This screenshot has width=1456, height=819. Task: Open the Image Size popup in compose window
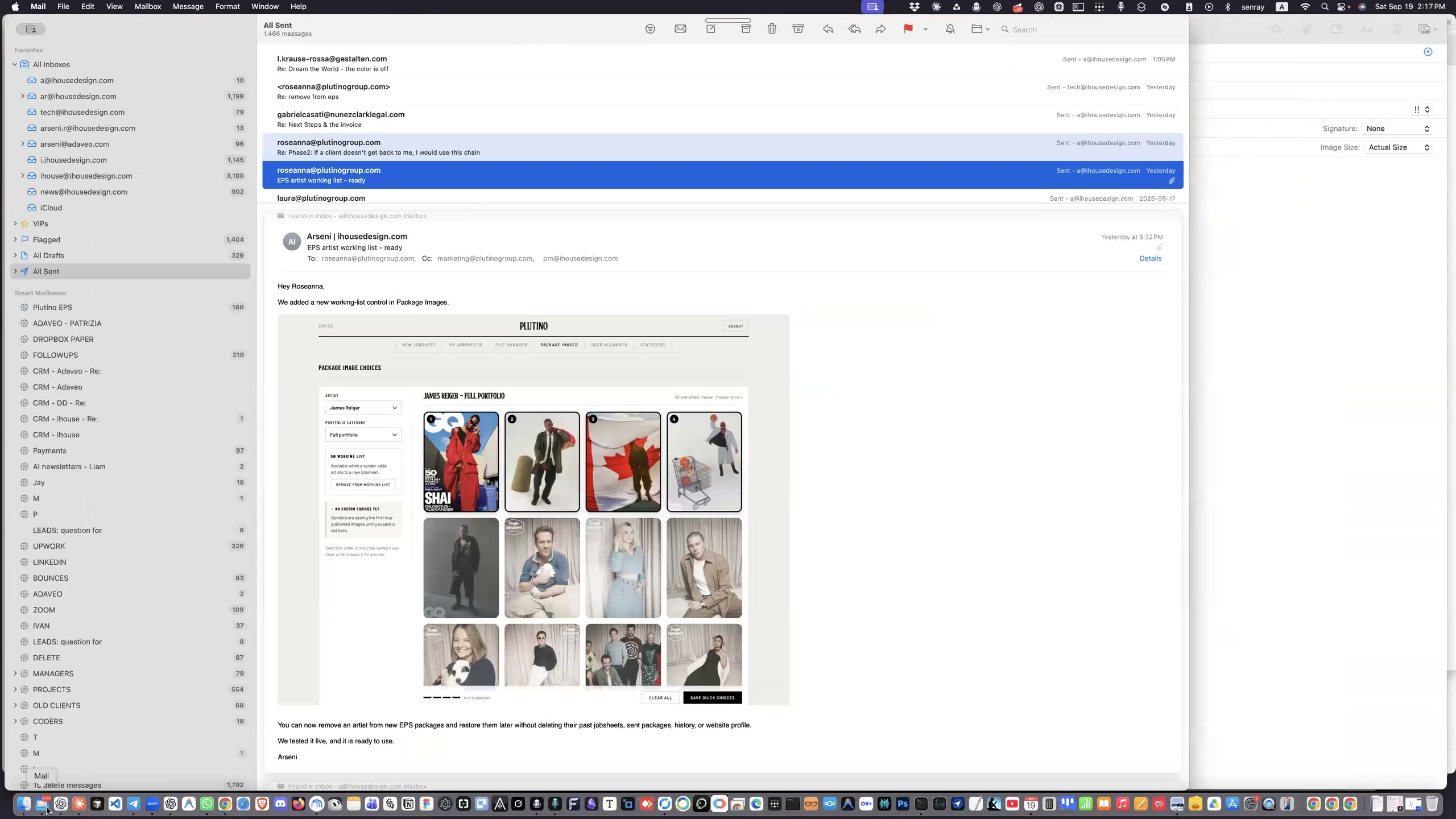(1397, 147)
